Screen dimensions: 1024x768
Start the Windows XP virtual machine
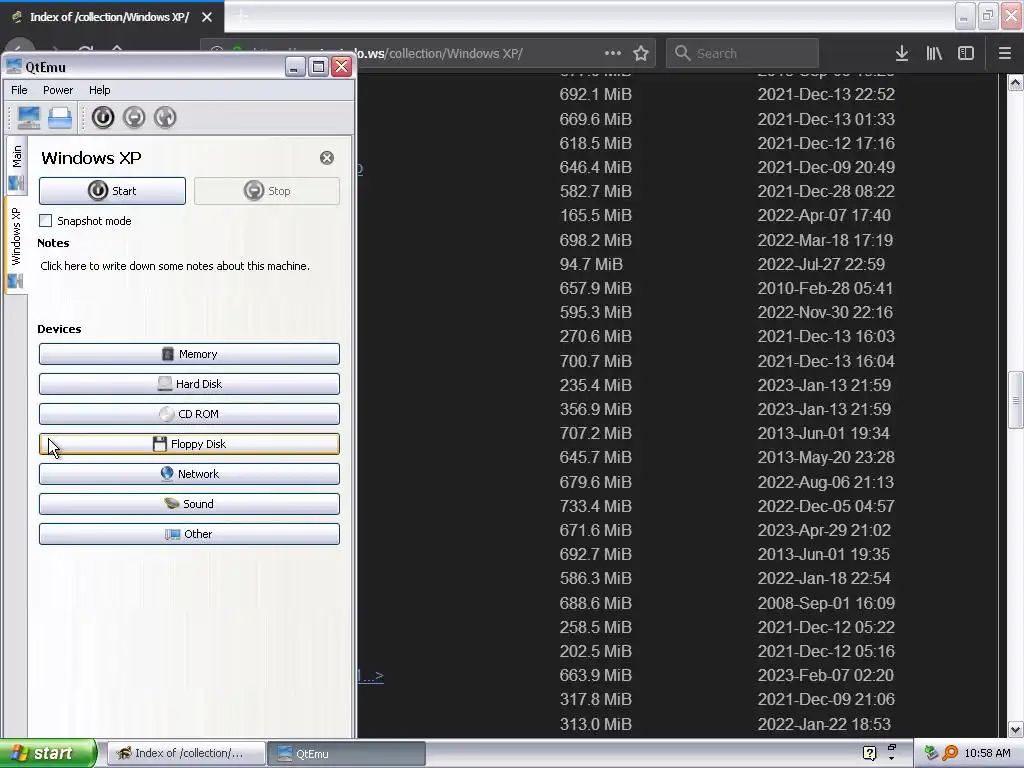tap(112, 191)
